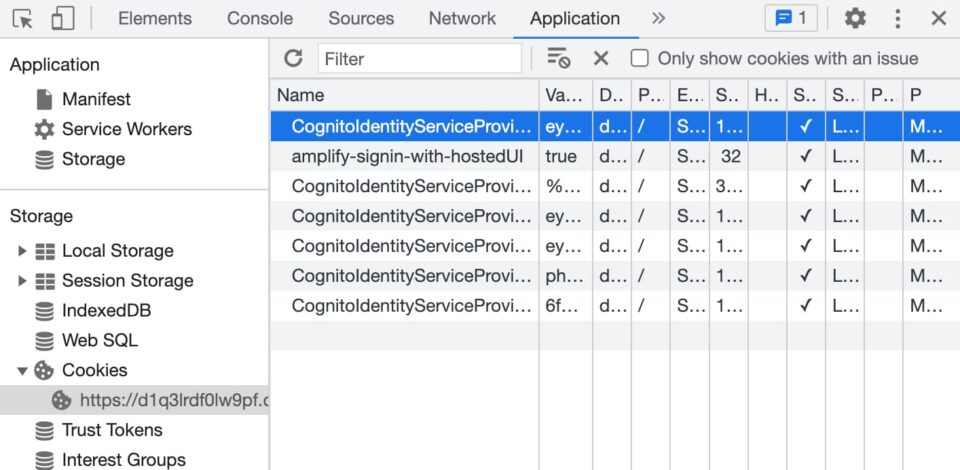960x470 pixels.
Task: Delete selected cookie X icon
Action: click(601, 59)
